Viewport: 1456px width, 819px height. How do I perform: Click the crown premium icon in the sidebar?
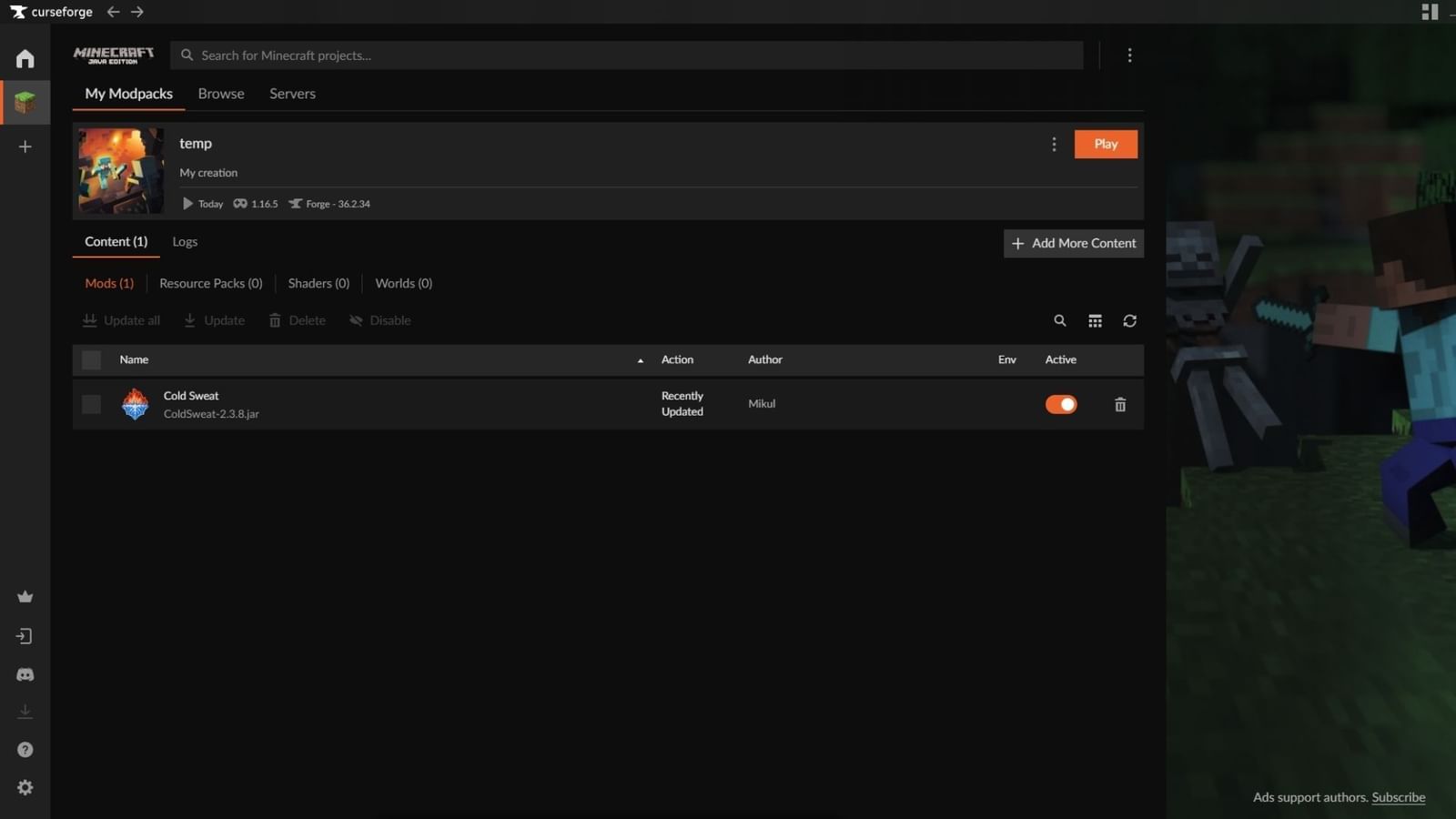pyautogui.click(x=25, y=597)
